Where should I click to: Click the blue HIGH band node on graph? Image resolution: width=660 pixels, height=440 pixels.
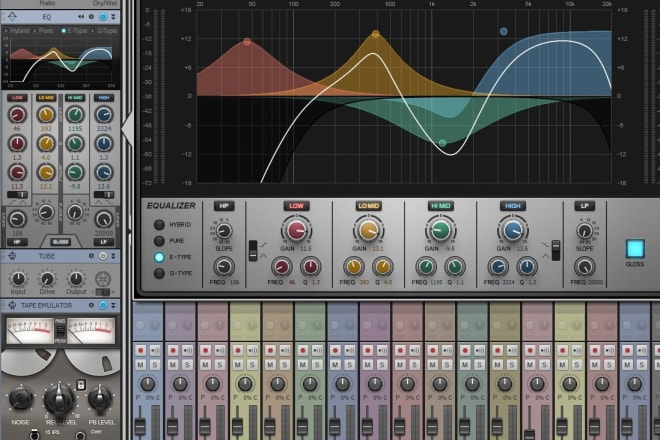[503, 31]
